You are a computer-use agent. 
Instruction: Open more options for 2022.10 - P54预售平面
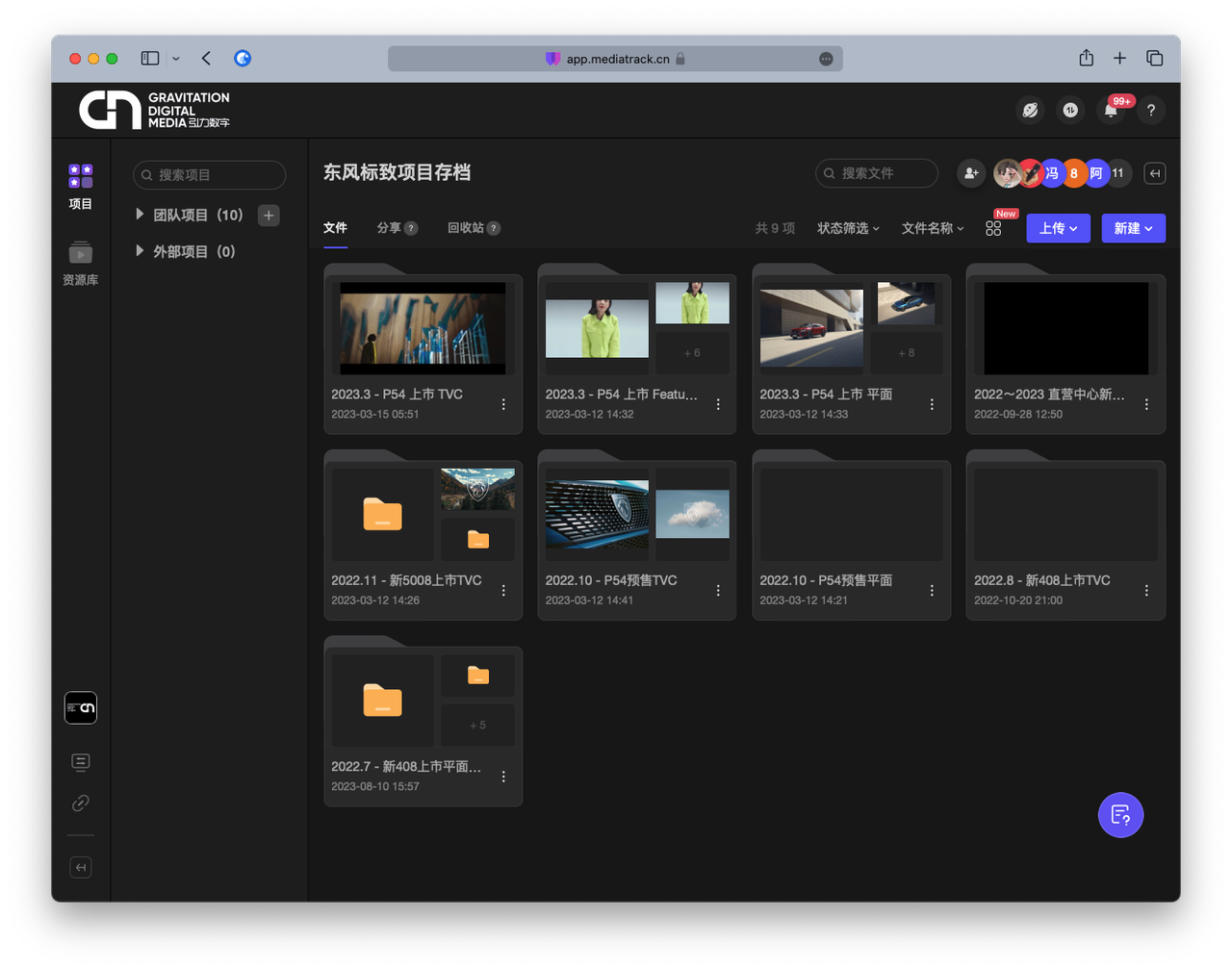[932, 590]
